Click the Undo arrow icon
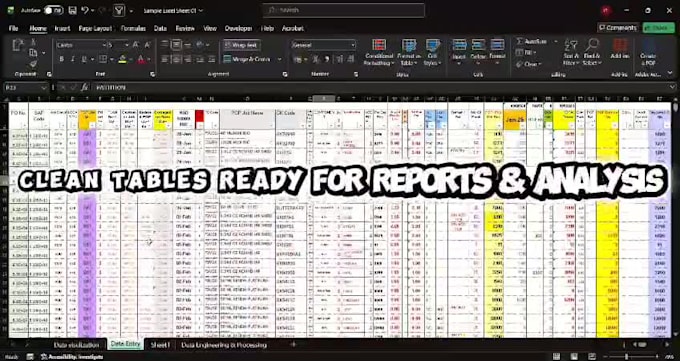Image resolution: width=680 pixels, height=361 pixels. [85, 10]
